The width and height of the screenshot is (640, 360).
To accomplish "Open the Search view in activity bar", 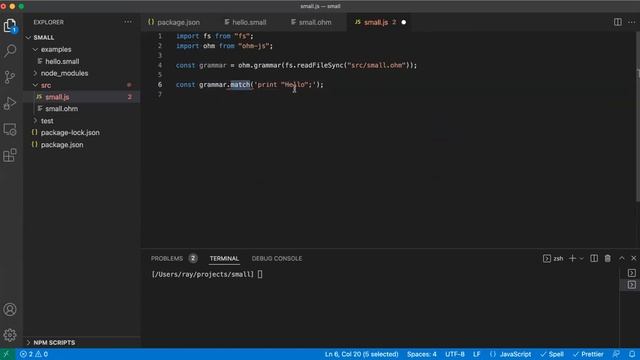I will point(10,51).
